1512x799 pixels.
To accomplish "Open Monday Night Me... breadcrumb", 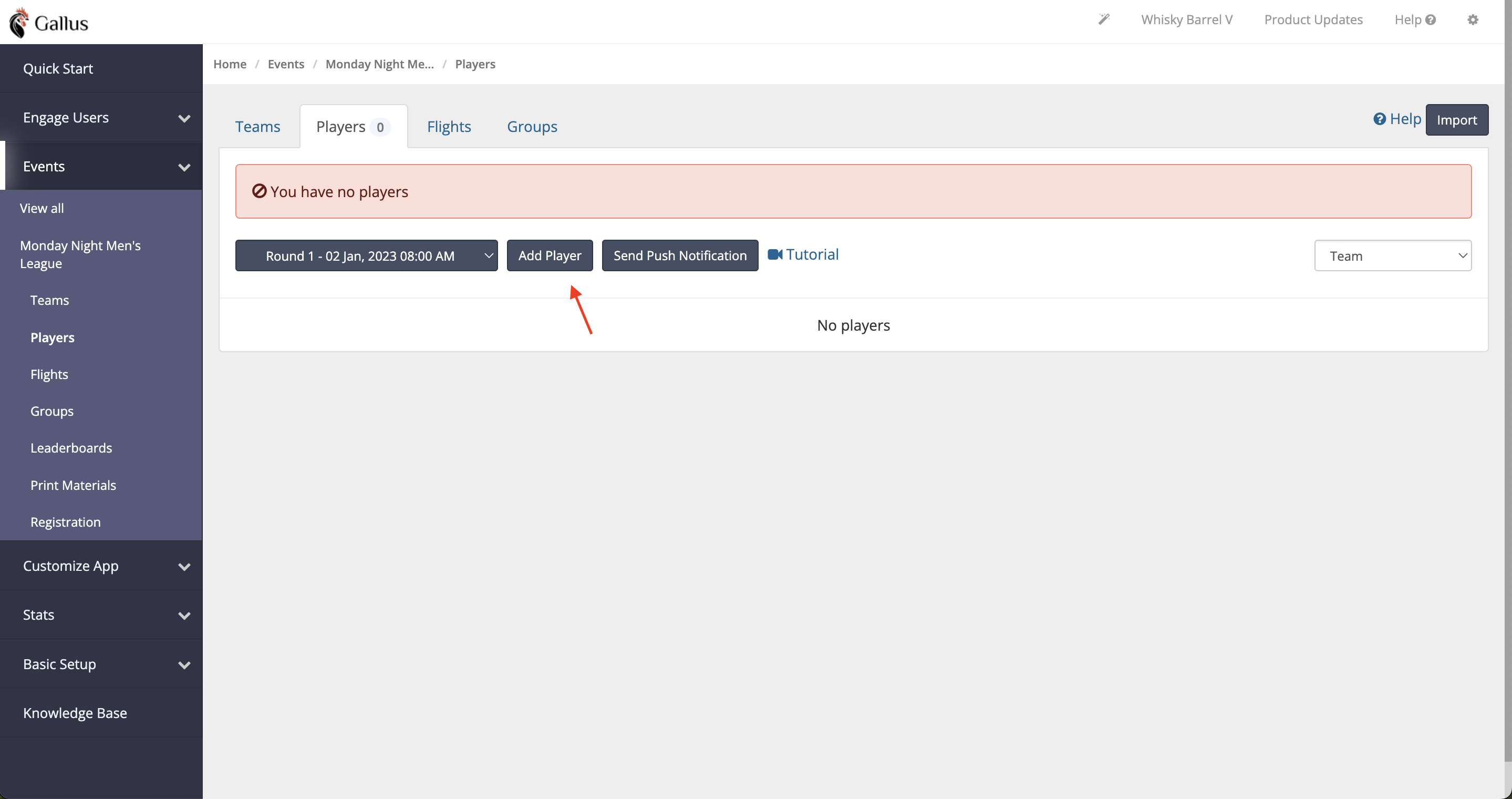I will pos(379,64).
